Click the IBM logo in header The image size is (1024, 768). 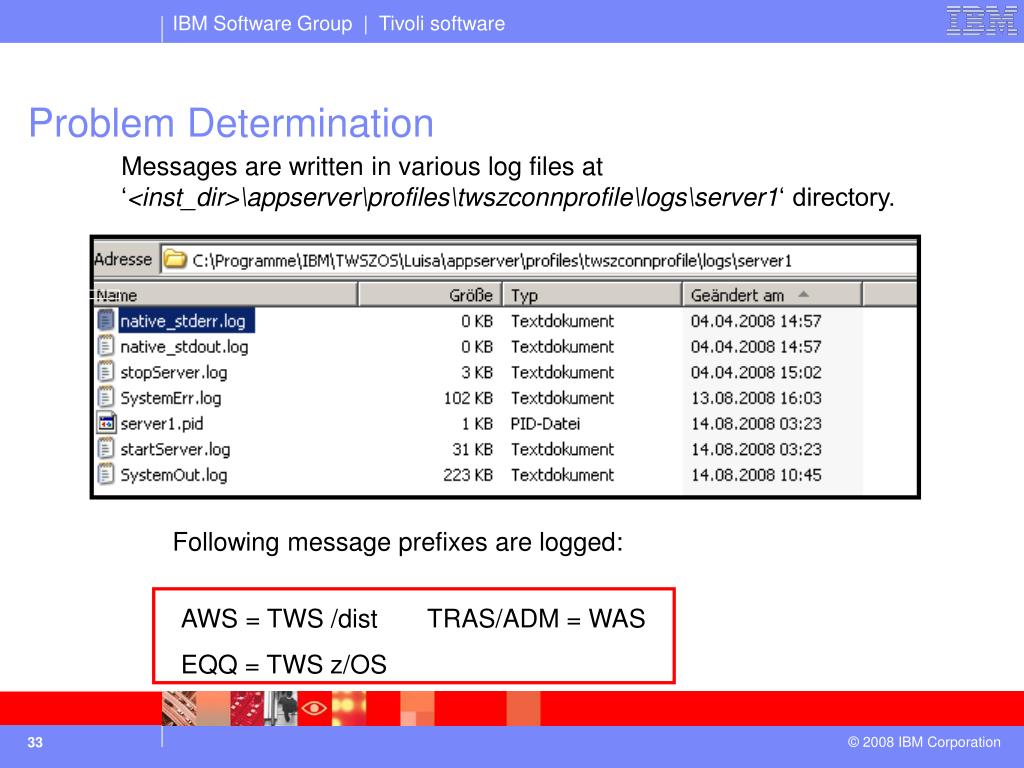point(981,20)
